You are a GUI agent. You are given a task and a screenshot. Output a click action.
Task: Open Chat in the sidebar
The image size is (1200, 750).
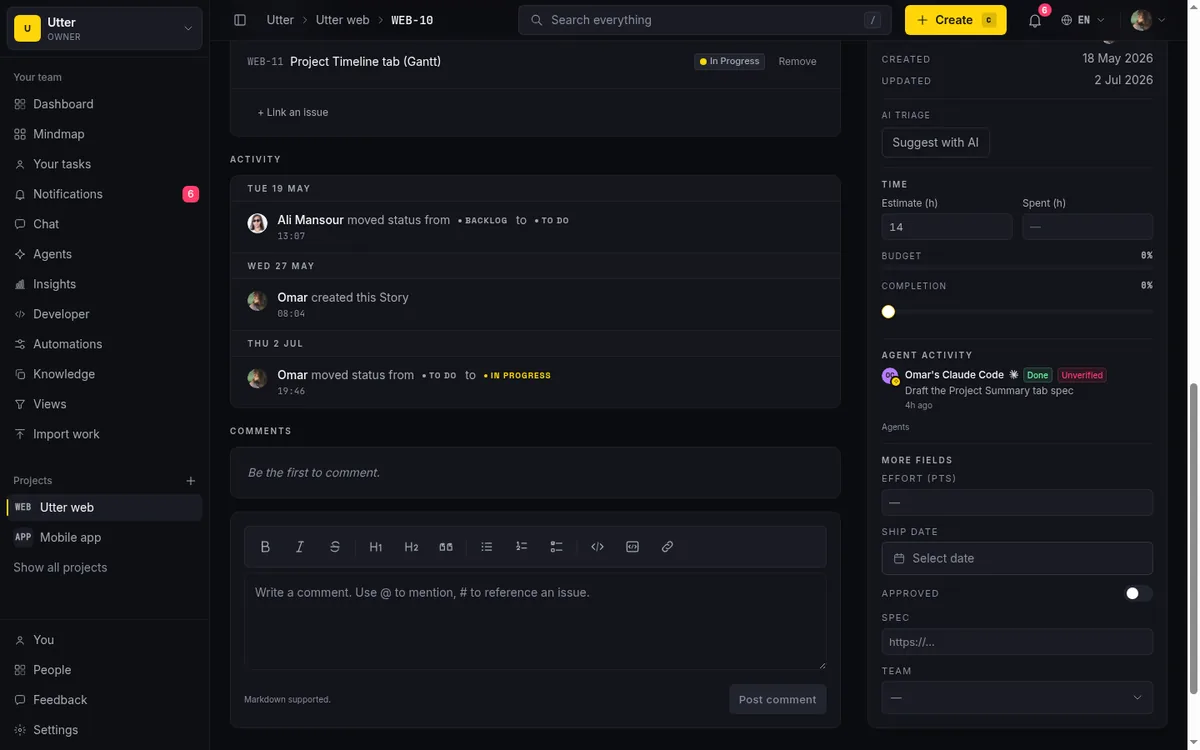104,224
